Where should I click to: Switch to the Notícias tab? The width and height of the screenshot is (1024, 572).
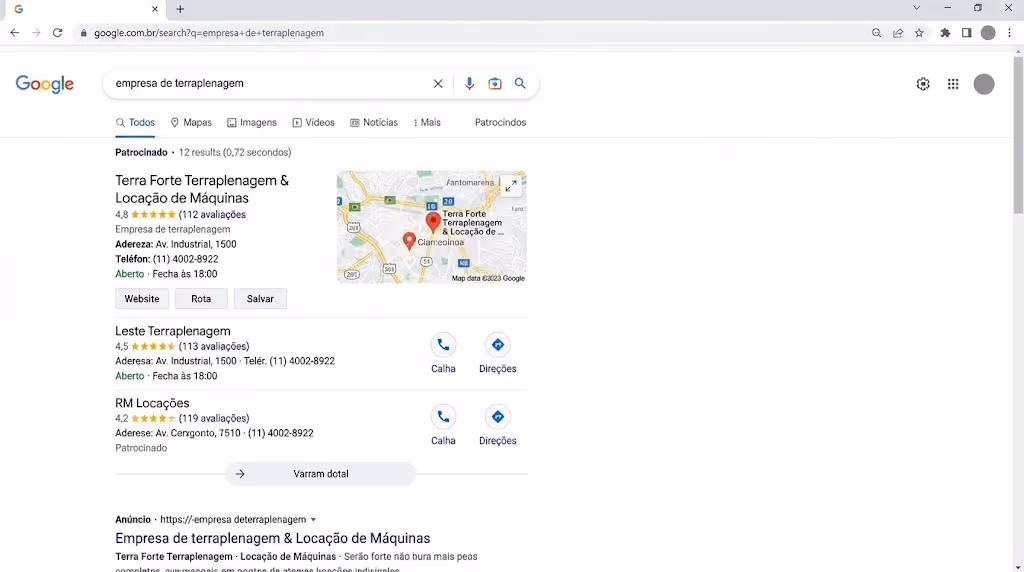coord(374,123)
